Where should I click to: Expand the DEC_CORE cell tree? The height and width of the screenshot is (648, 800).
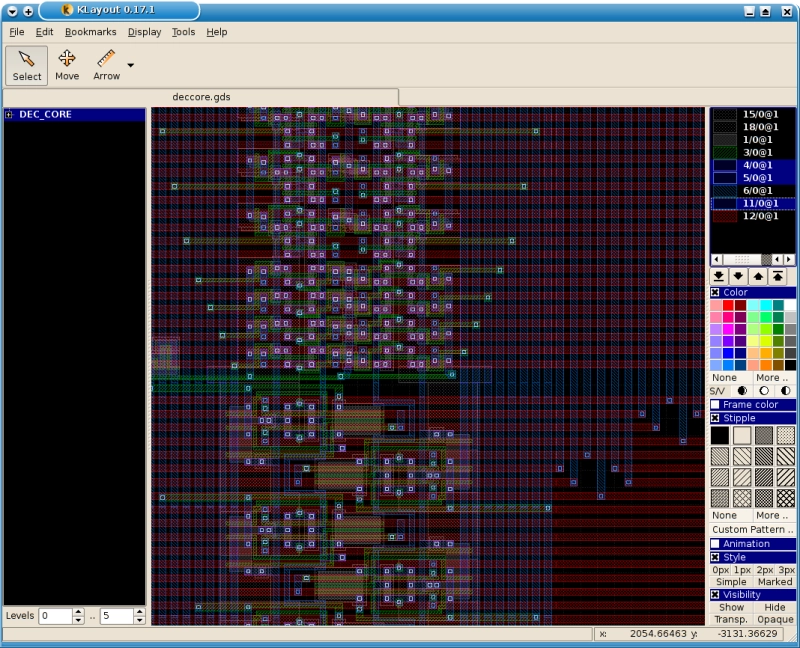pos(9,114)
